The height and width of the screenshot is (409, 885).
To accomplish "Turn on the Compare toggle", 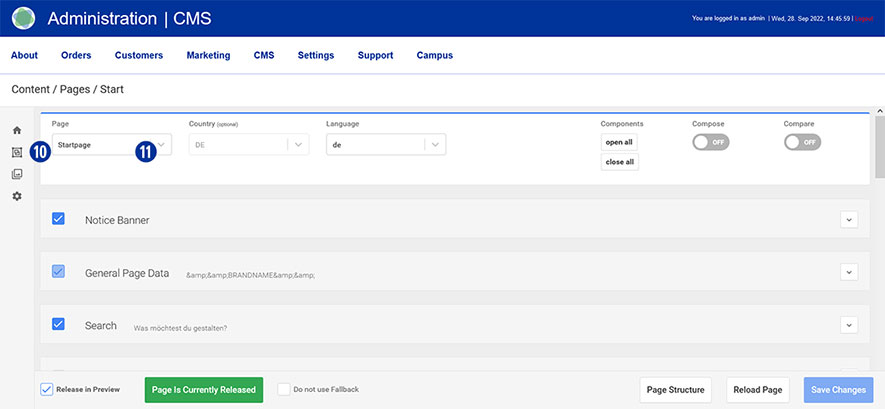I will pos(802,143).
